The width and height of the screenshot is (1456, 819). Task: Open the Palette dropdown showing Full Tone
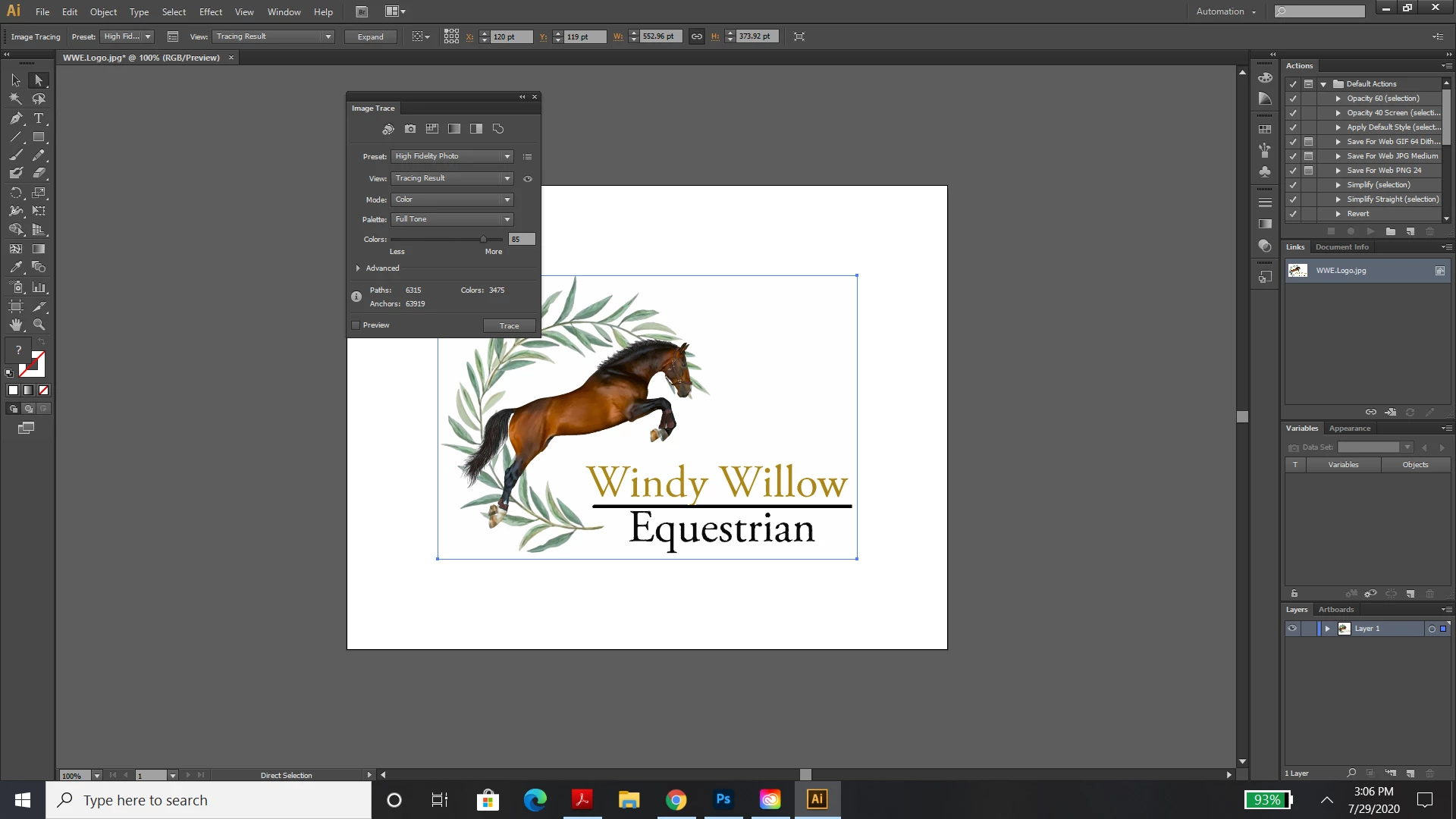453,219
